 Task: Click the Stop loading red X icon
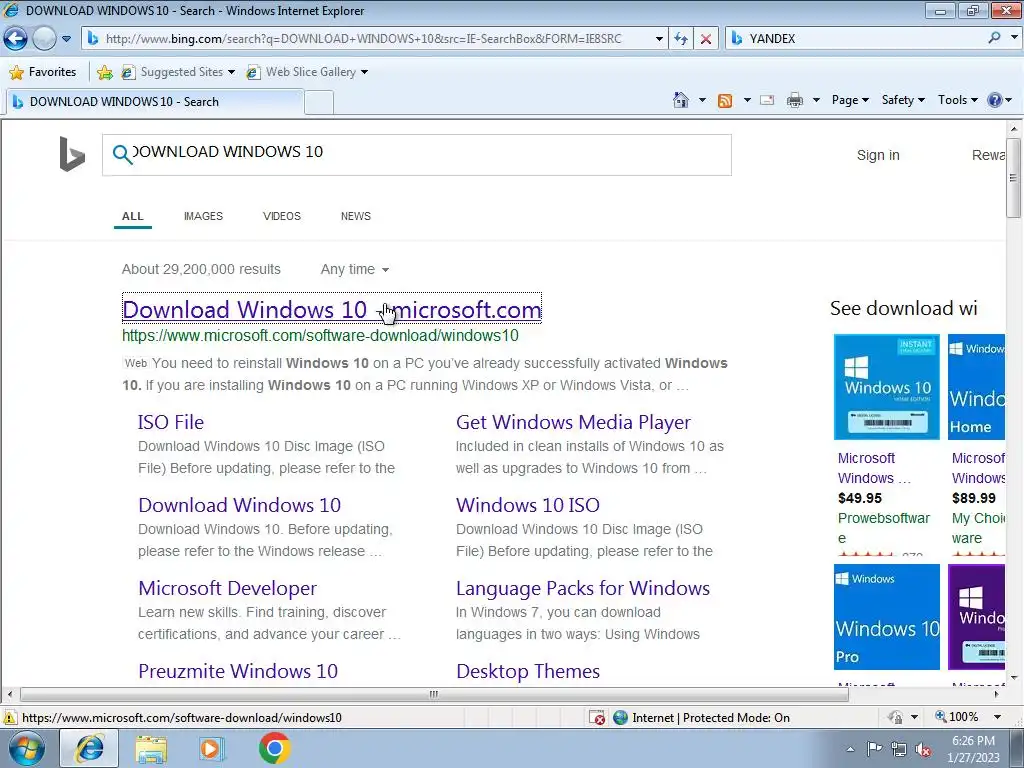point(706,39)
